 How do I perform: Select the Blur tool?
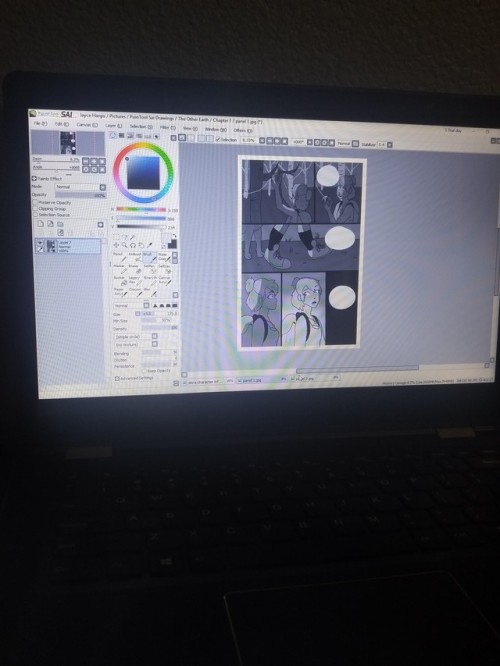pyautogui.click(x=149, y=292)
